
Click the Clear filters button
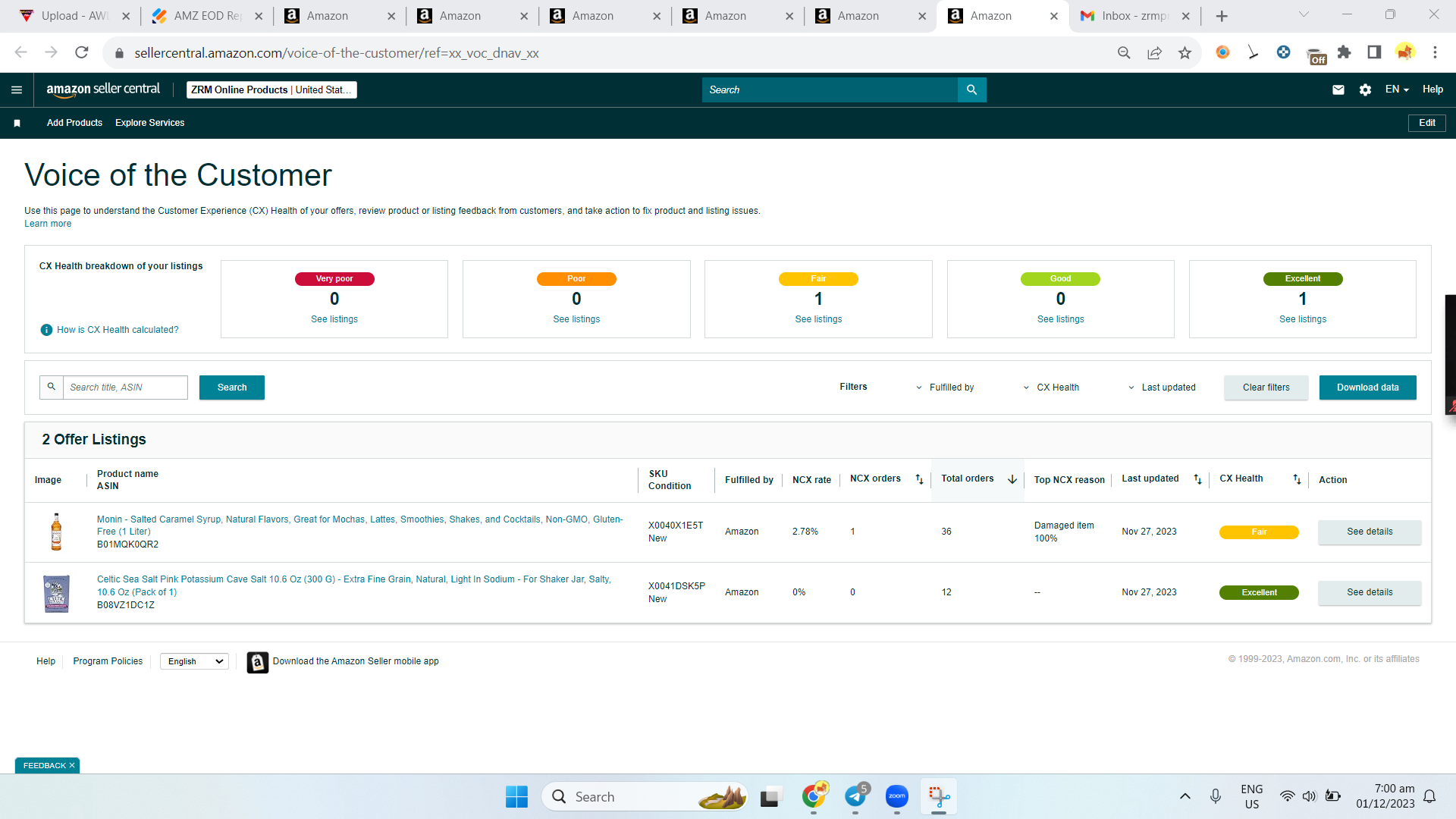click(x=1266, y=388)
